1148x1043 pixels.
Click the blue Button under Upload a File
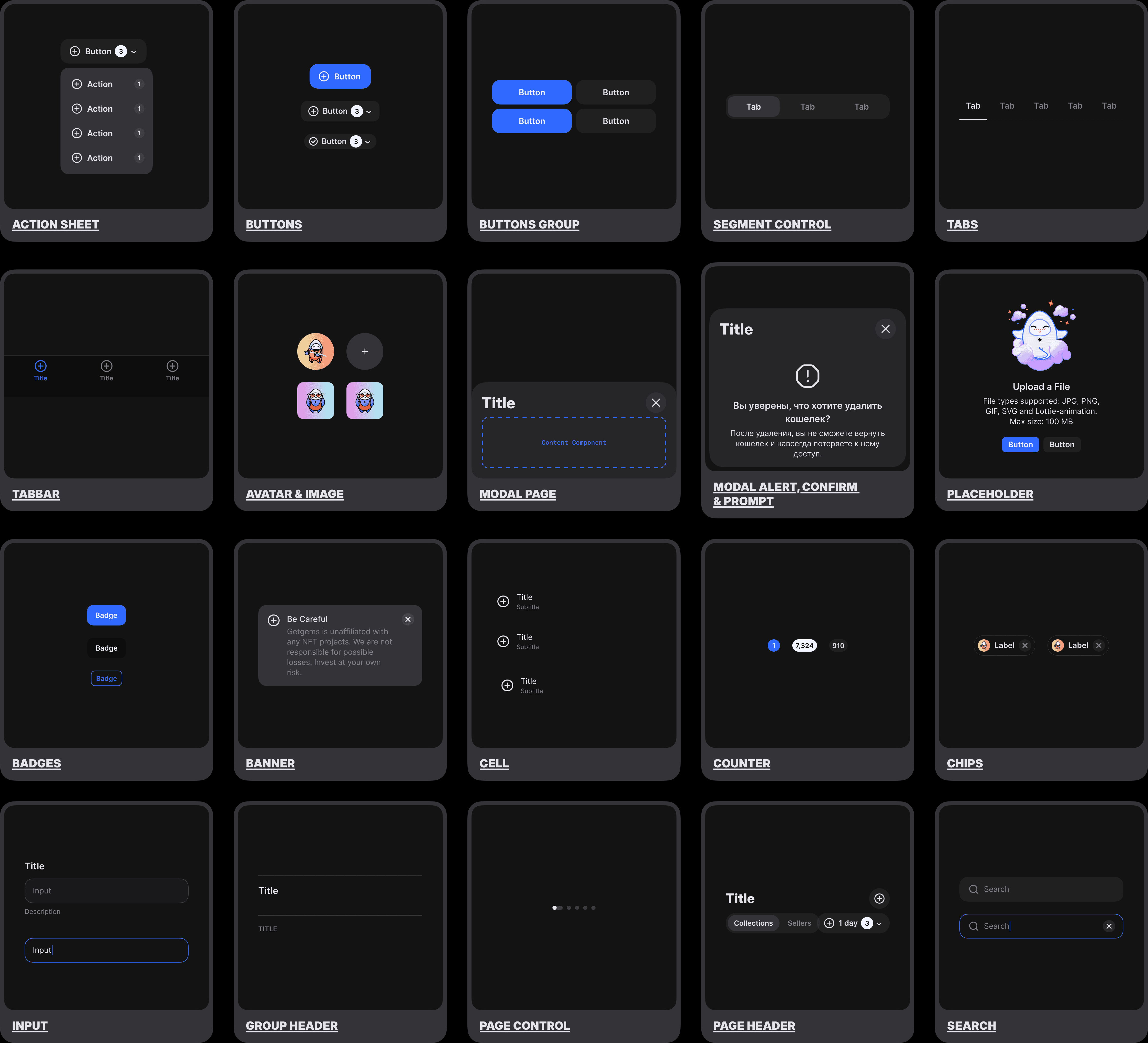(1020, 445)
